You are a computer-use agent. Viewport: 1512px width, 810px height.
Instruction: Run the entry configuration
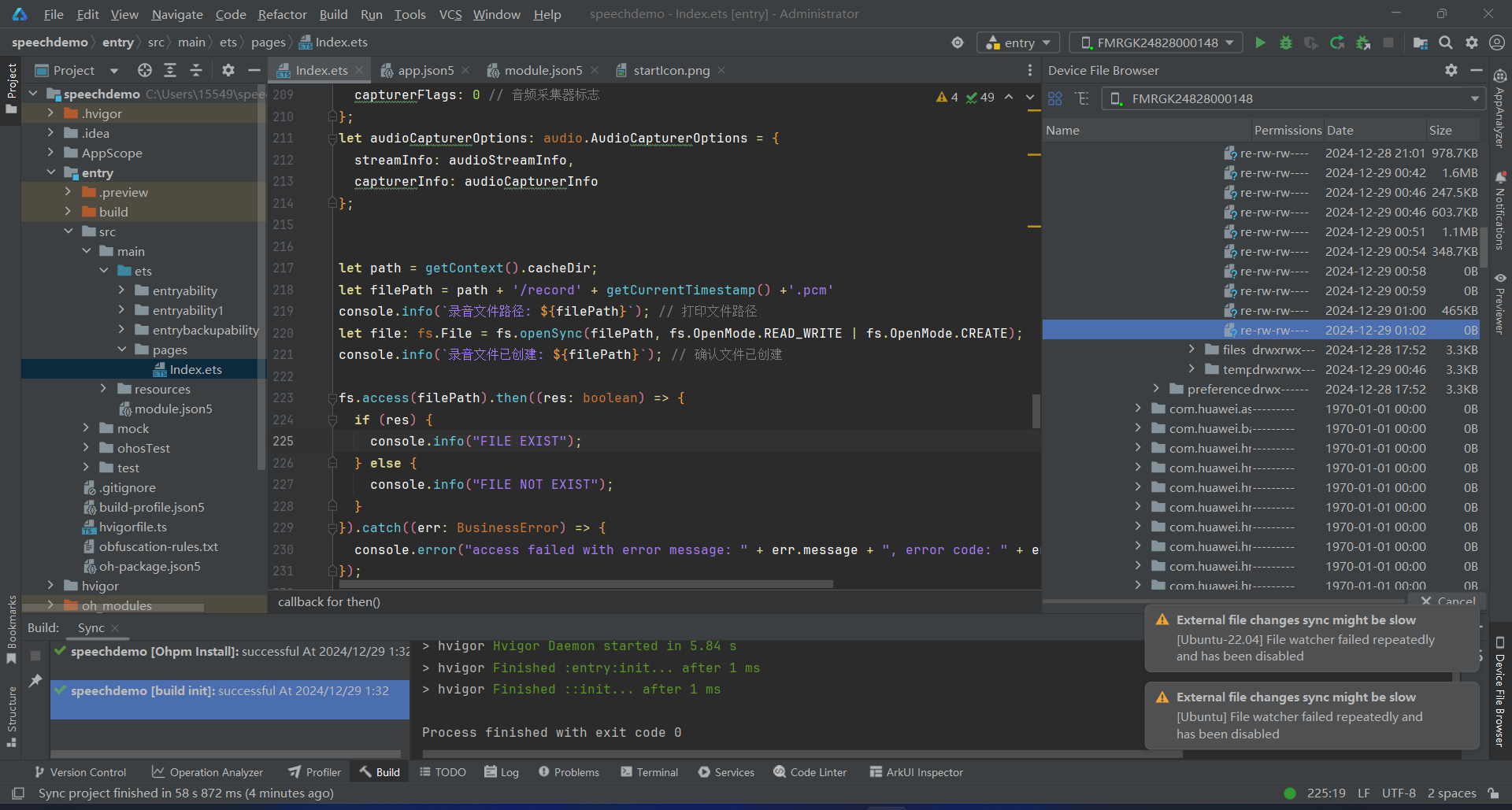(x=1260, y=43)
